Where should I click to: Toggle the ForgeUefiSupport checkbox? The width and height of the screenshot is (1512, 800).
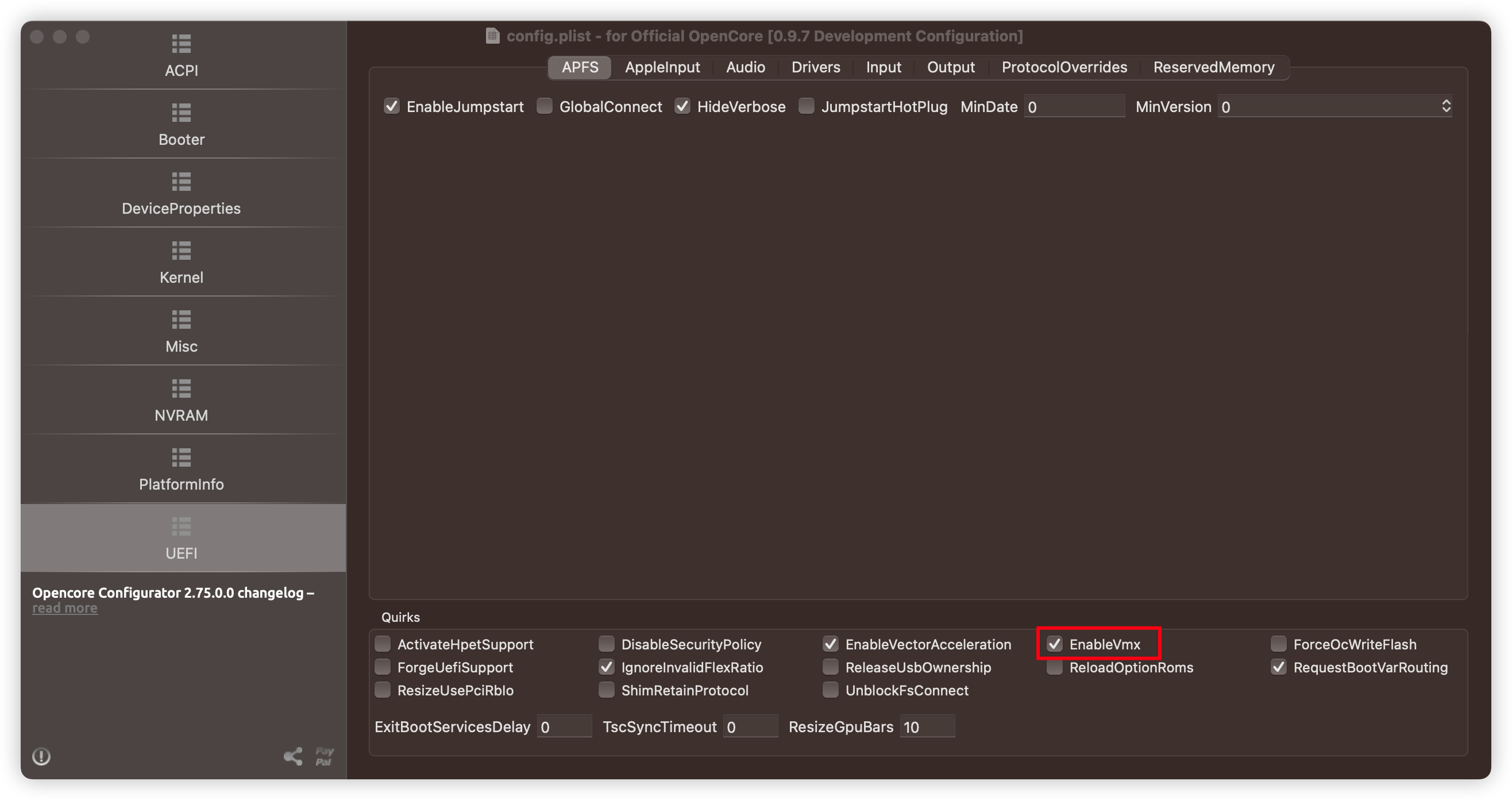click(383, 667)
